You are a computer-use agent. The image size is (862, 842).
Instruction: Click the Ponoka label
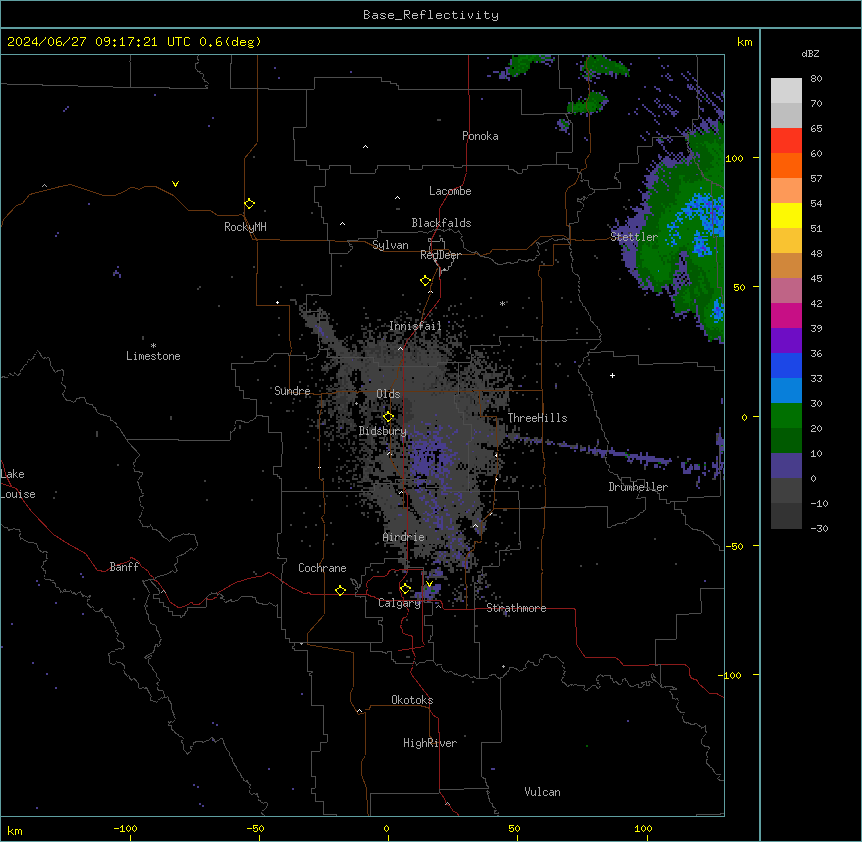480,136
